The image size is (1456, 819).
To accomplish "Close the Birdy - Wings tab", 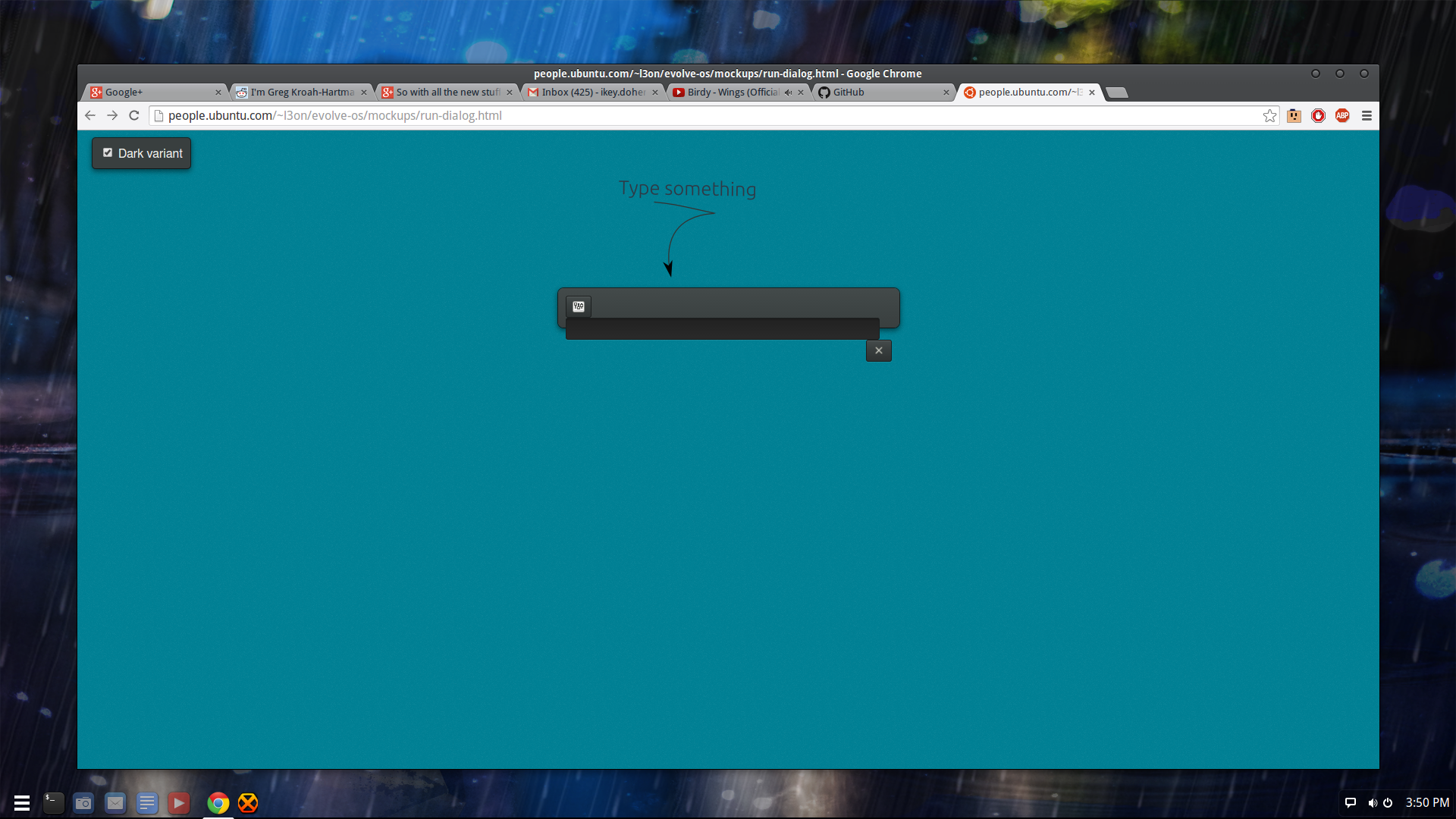I will point(801,93).
